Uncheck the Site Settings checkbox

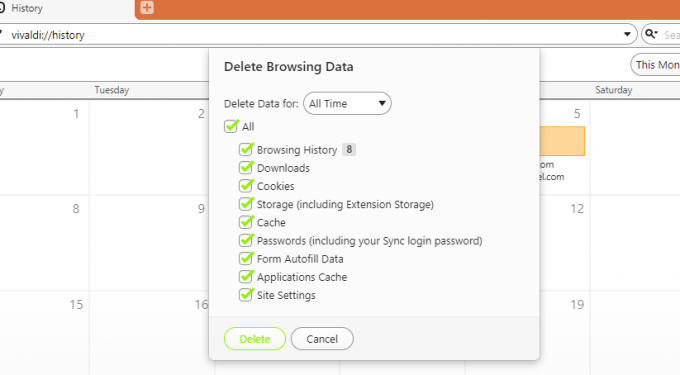(x=246, y=295)
